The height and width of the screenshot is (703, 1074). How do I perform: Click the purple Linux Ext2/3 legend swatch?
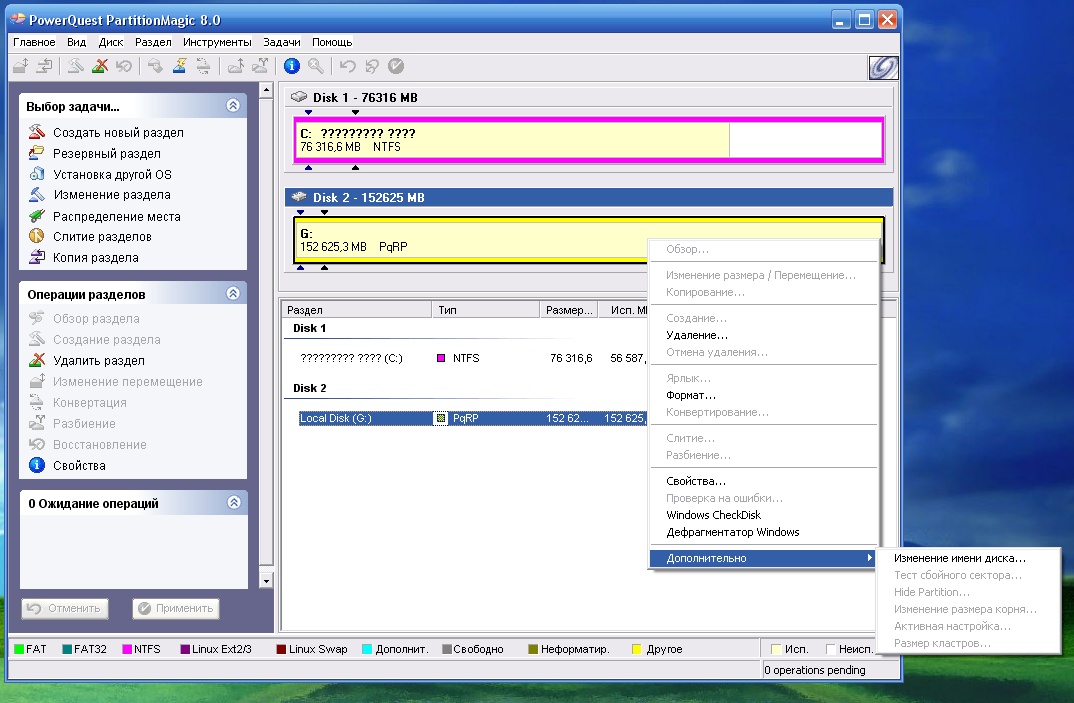click(185, 649)
